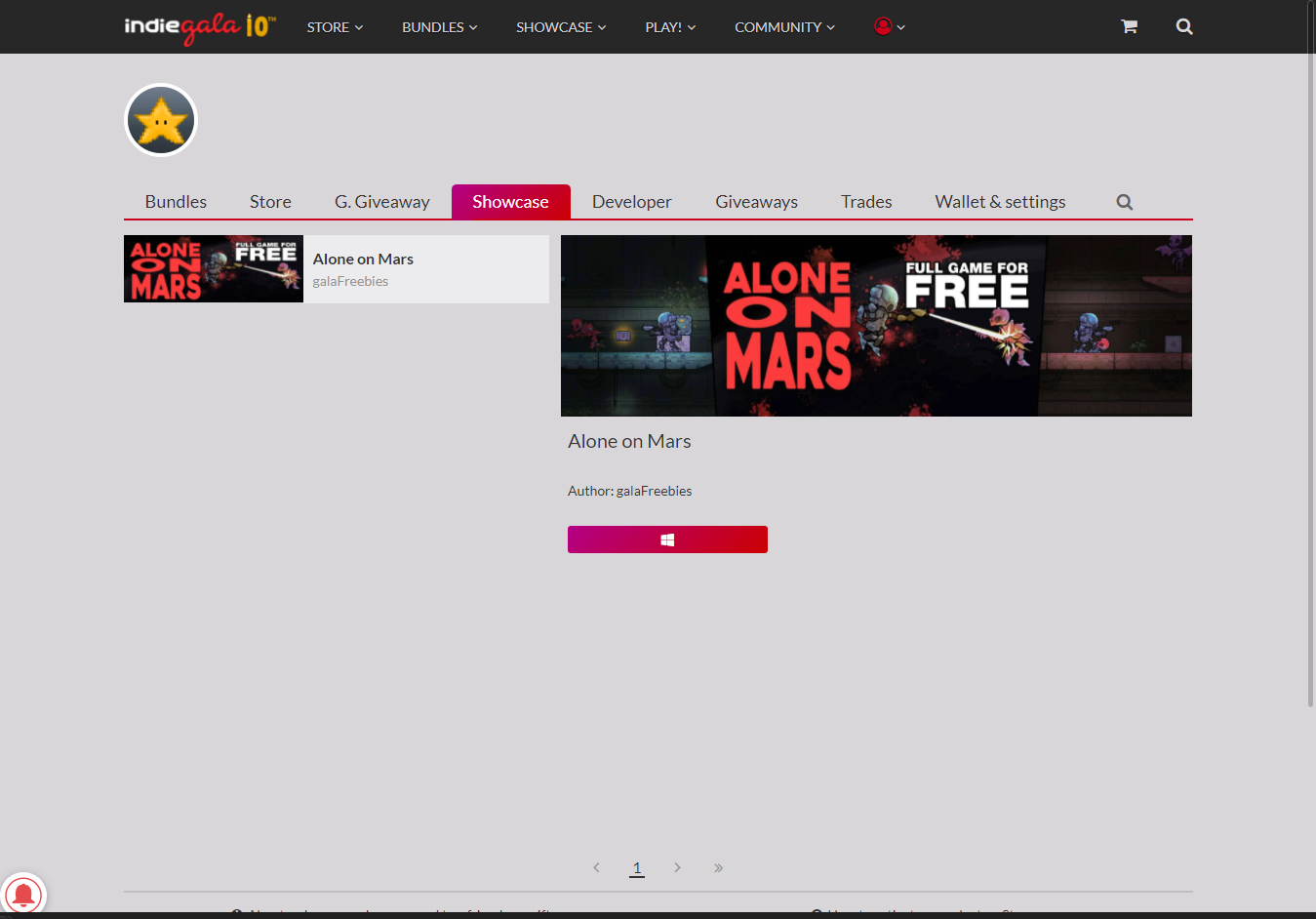Switch to the Trades tab

tap(866, 202)
